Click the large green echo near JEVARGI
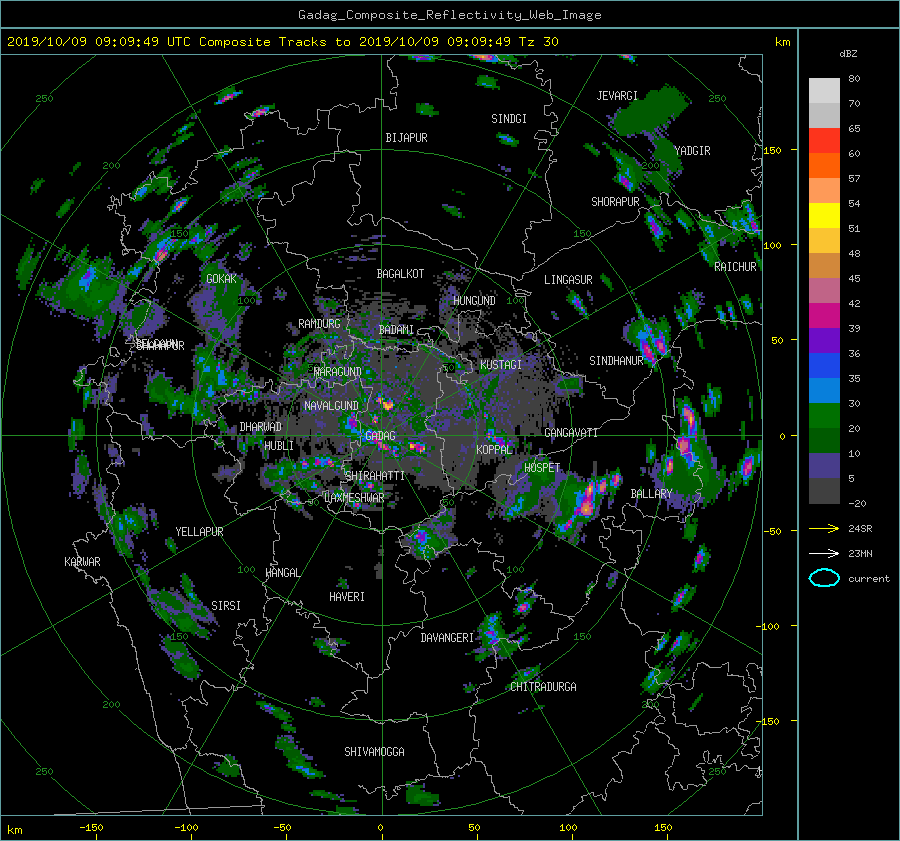The width and height of the screenshot is (900, 841). 651,112
